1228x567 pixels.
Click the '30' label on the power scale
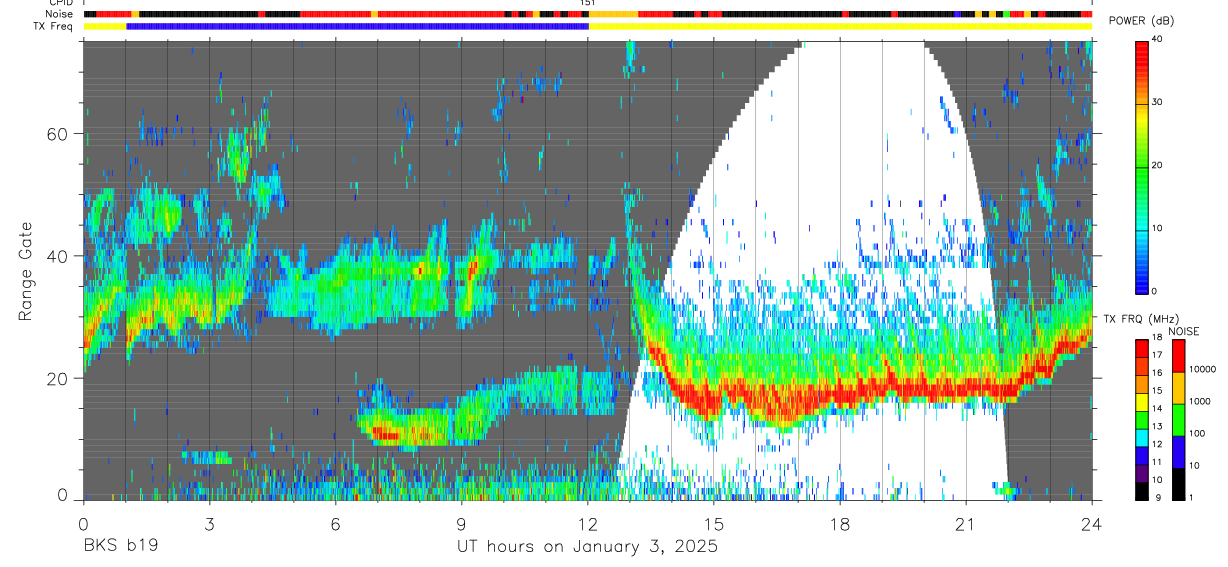[x=1158, y=103]
